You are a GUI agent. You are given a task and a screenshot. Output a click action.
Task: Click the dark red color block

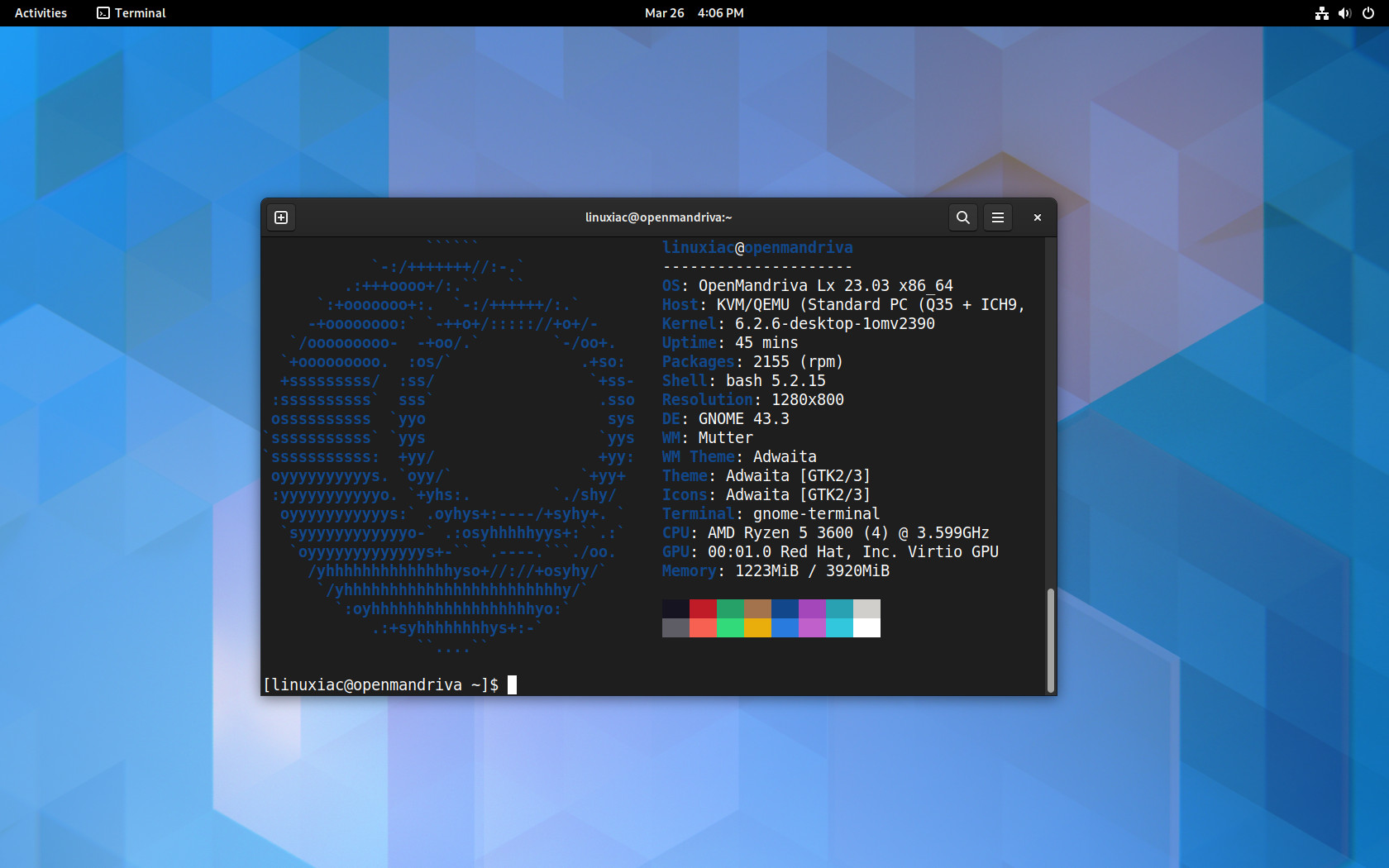click(703, 609)
